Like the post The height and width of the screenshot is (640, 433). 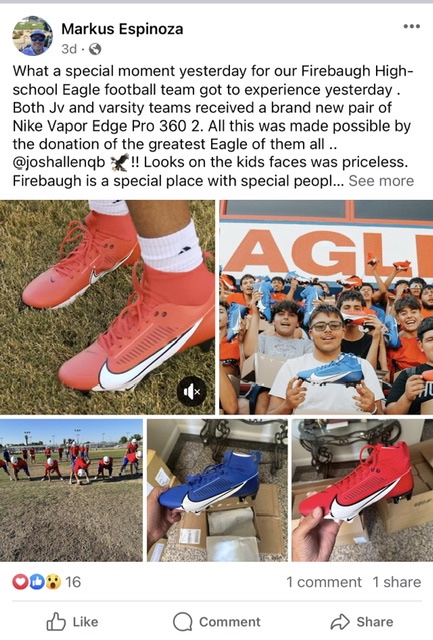click(x=72, y=622)
